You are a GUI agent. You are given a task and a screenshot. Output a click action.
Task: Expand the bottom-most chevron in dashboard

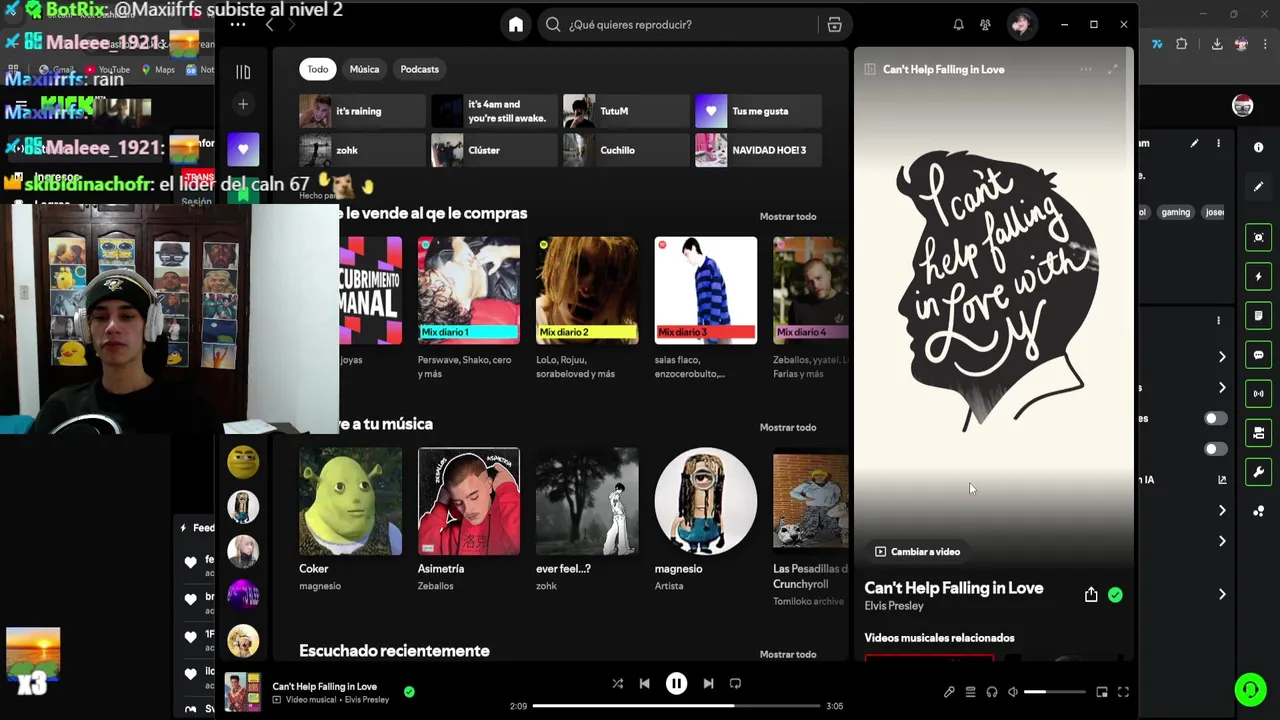click(1222, 594)
